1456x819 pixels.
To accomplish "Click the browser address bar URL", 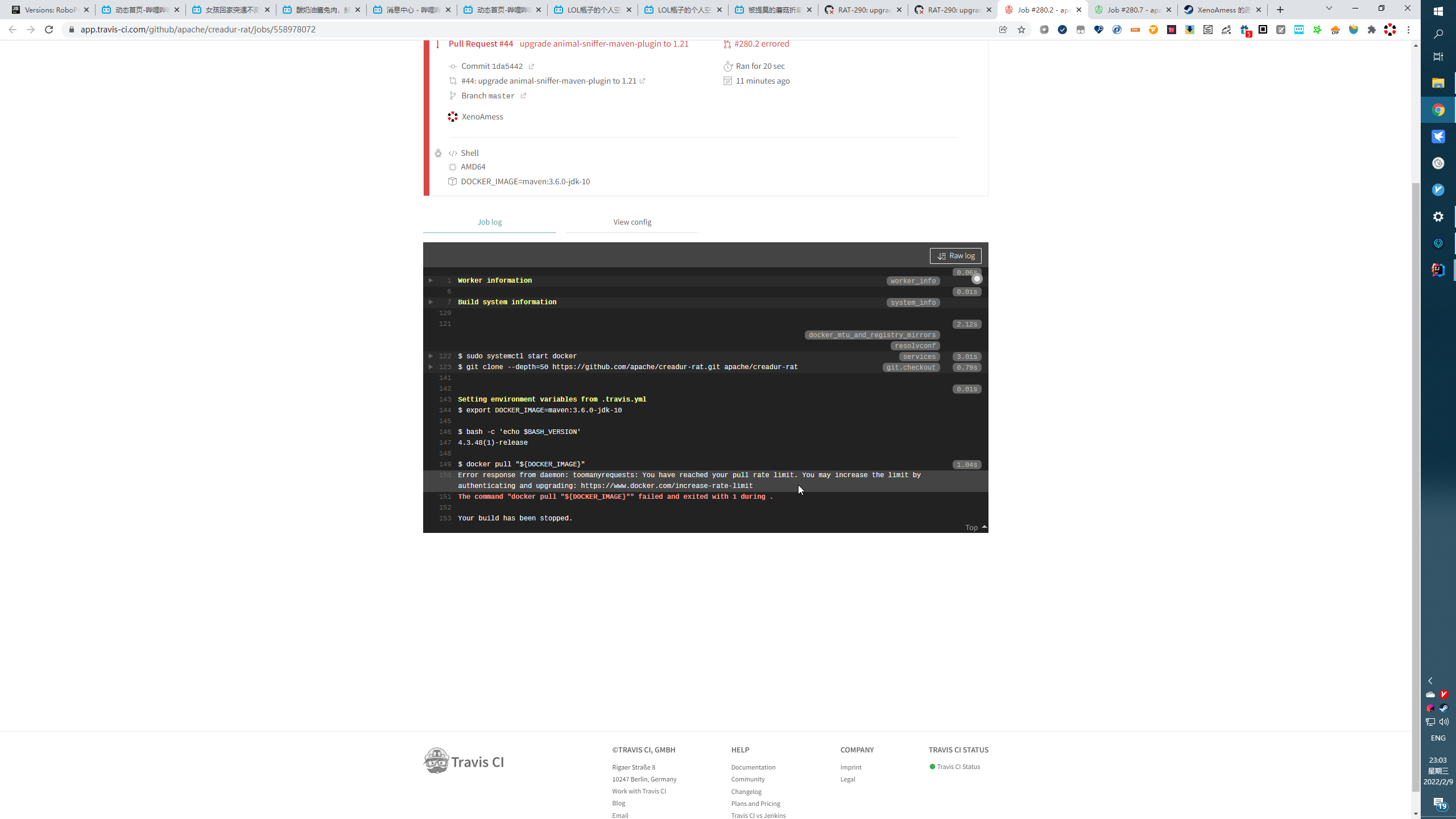I will tap(198, 30).
